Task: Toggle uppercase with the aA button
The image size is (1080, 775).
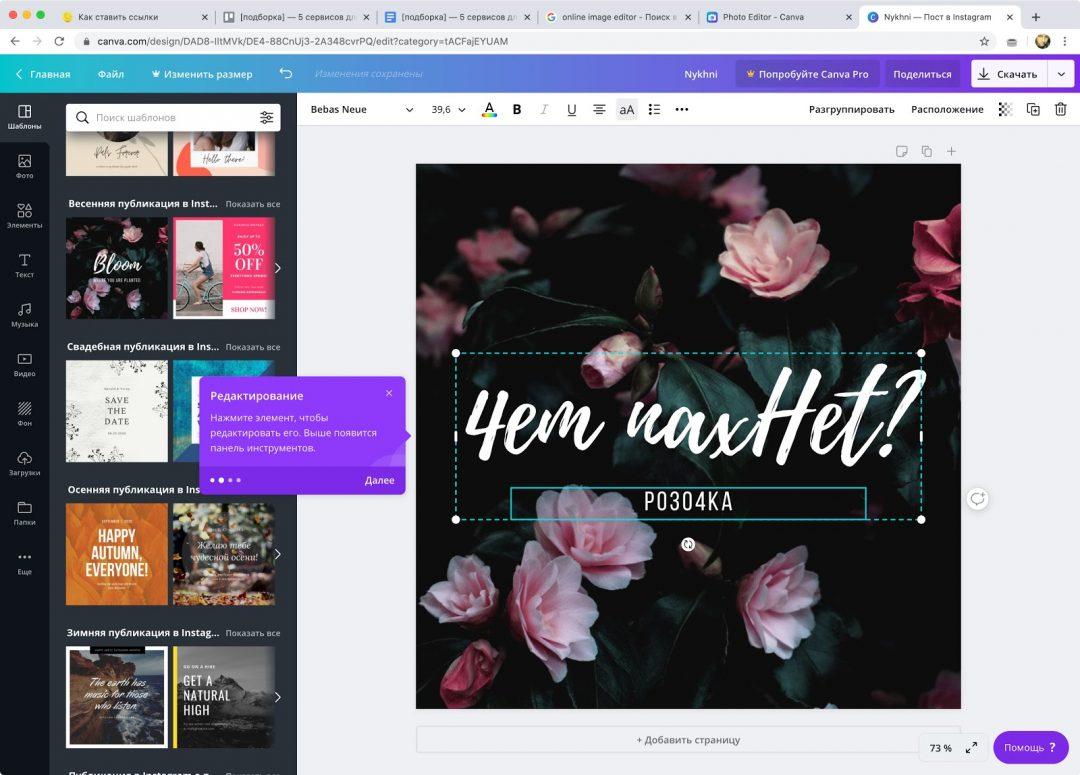Action: [626, 108]
